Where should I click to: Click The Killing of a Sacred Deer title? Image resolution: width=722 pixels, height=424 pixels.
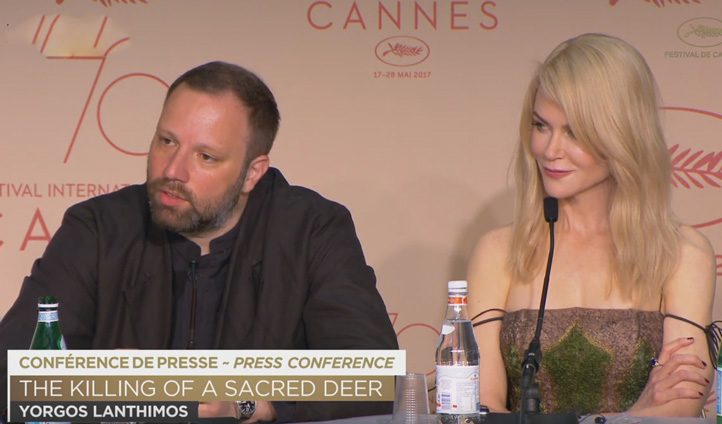[x=201, y=389]
